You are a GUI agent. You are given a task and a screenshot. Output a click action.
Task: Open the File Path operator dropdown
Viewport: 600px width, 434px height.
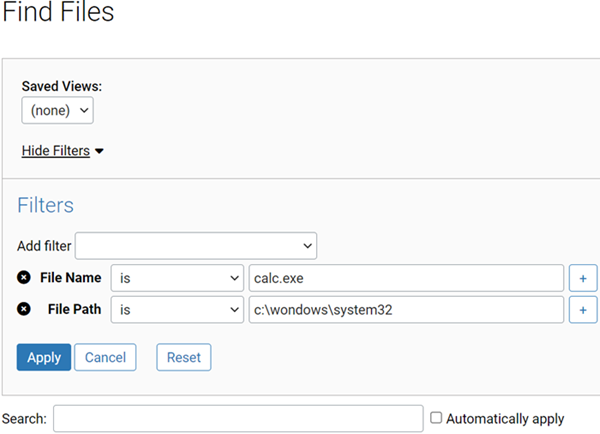click(177, 310)
